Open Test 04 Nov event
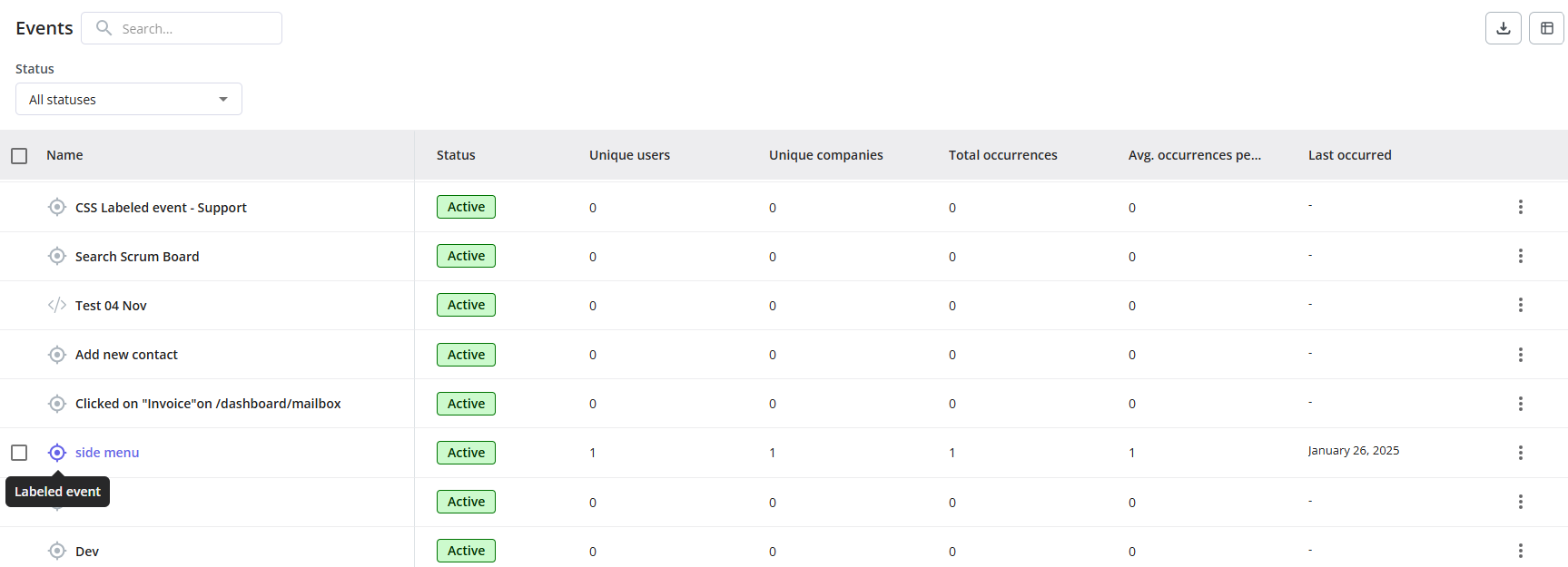 pyautogui.click(x=111, y=306)
